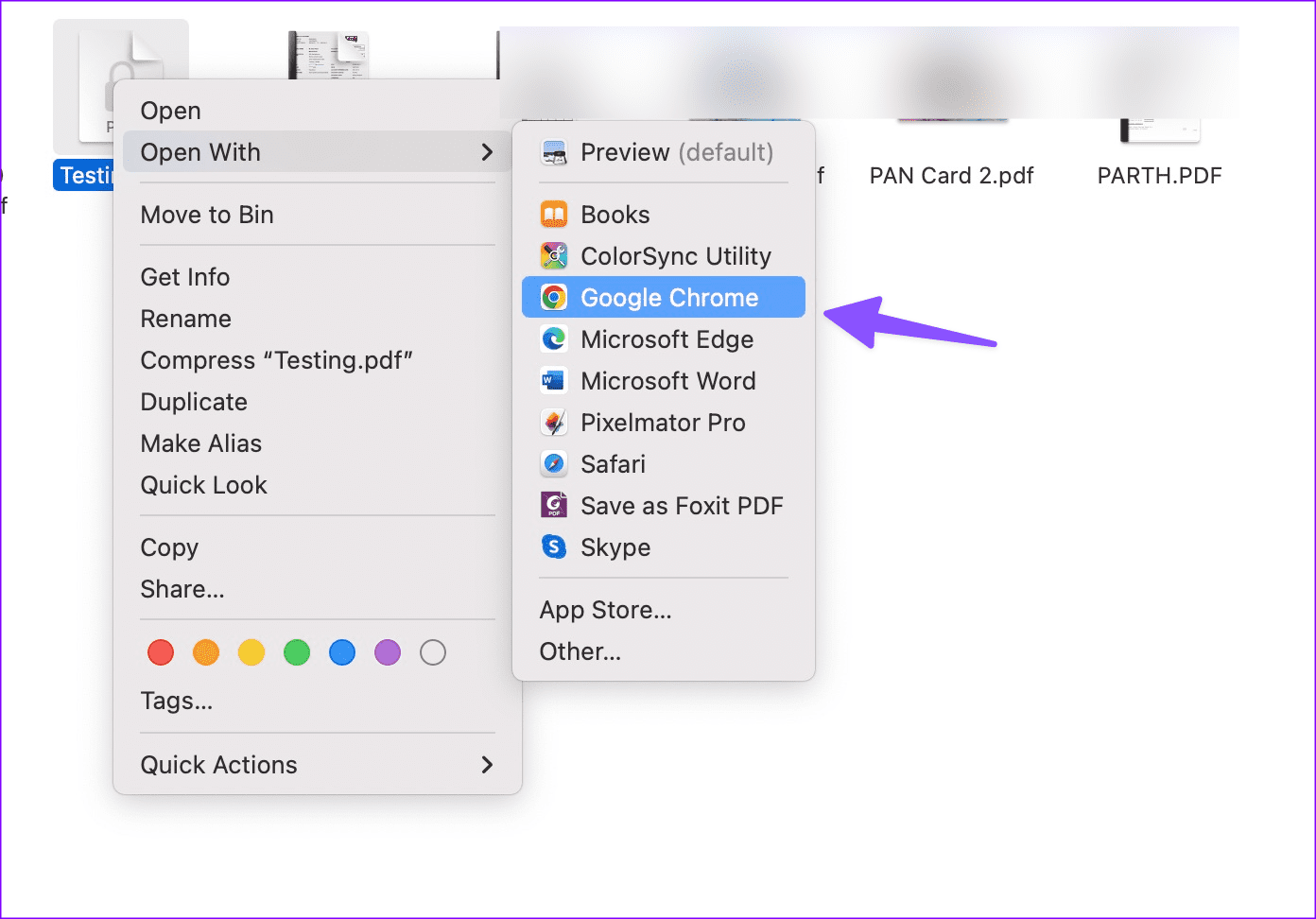Apply the red tag color
Image resolution: width=1316 pixels, height=919 pixels.
[161, 652]
